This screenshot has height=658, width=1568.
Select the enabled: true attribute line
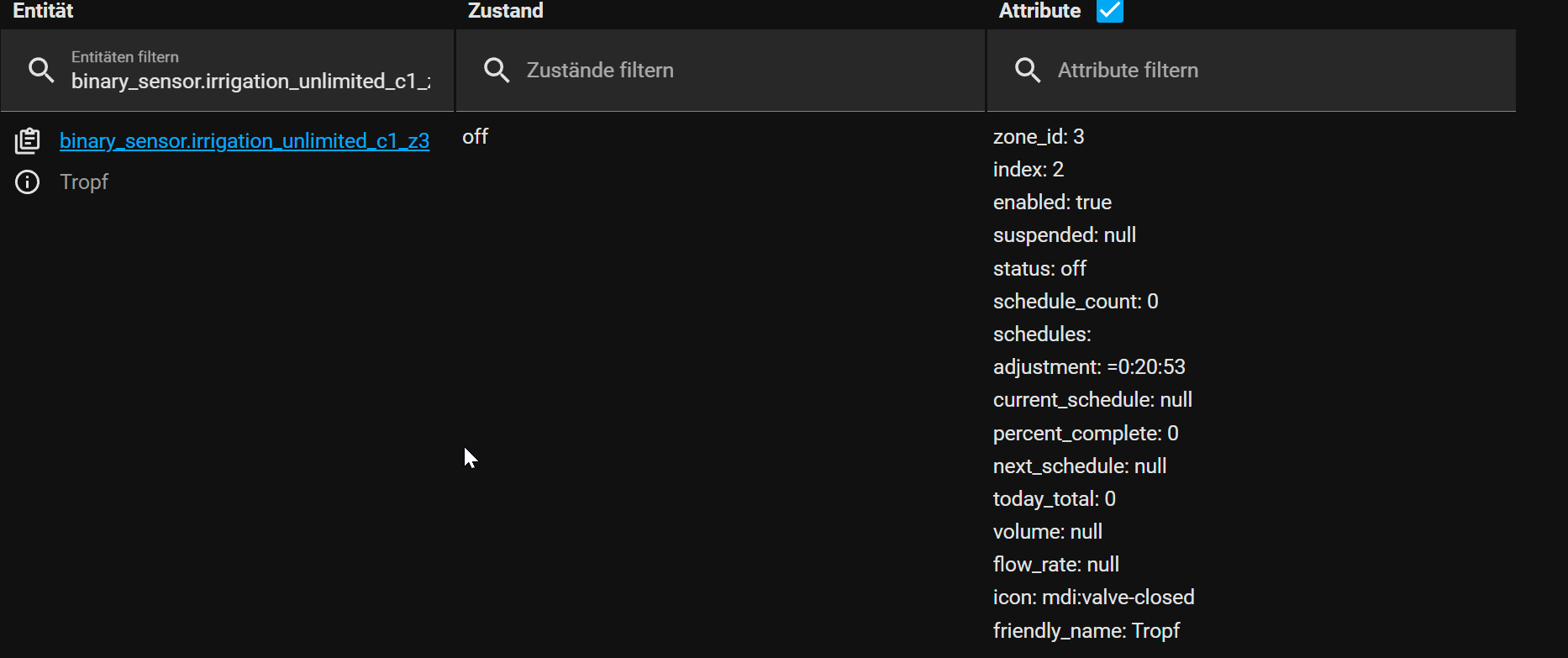pyautogui.click(x=1052, y=203)
